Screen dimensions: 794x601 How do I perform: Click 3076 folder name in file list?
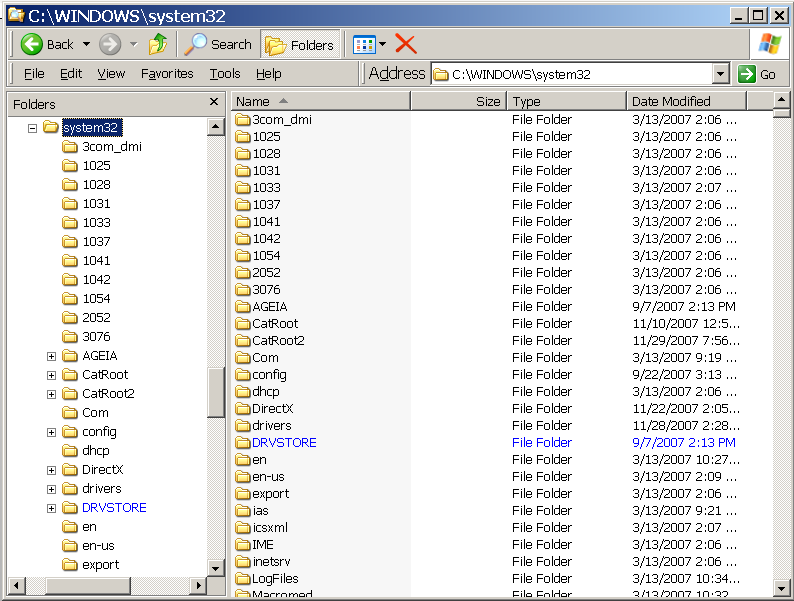tap(266, 290)
